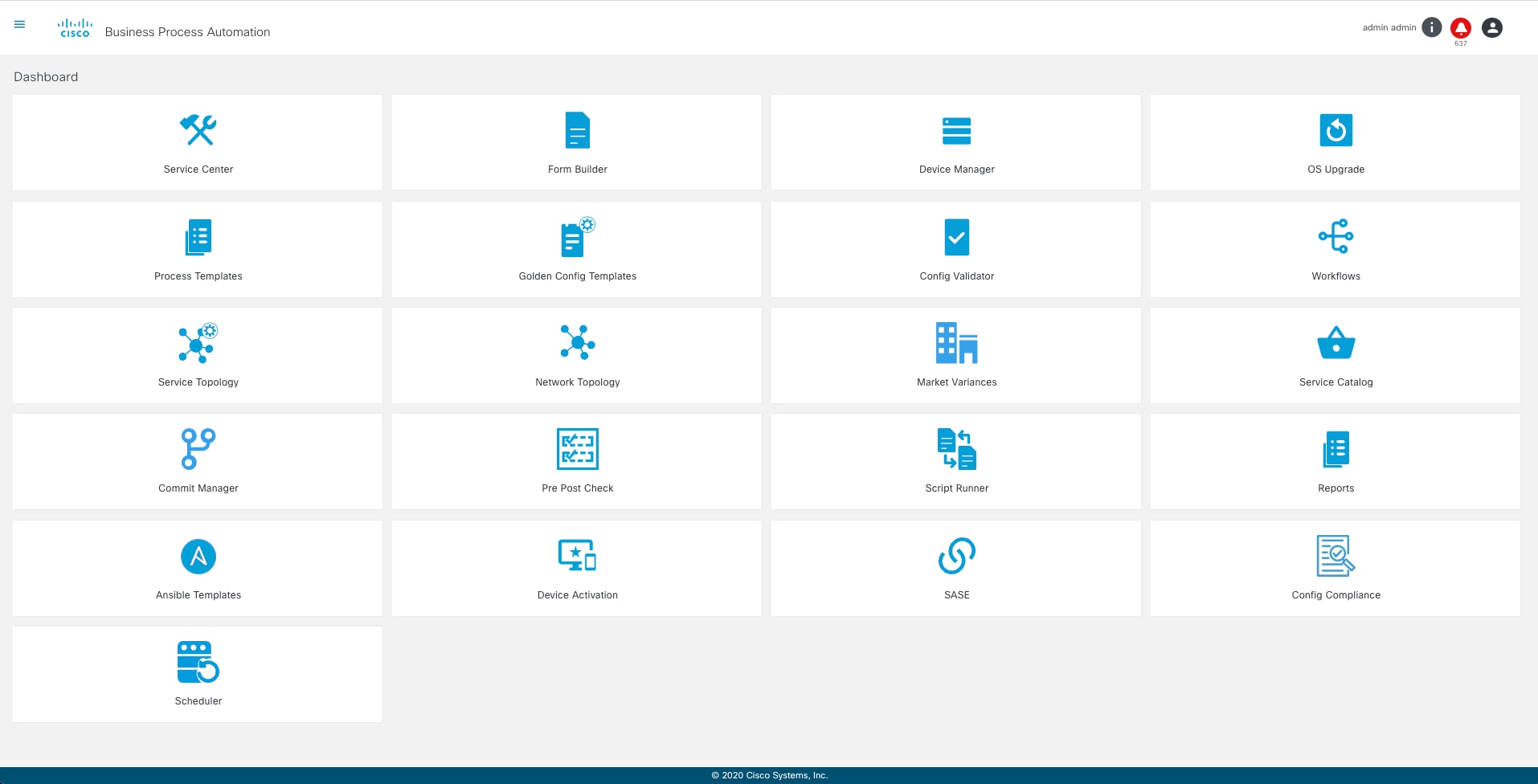Open Workflows branching icon
The height and width of the screenshot is (784, 1538).
[x=1336, y=236]
